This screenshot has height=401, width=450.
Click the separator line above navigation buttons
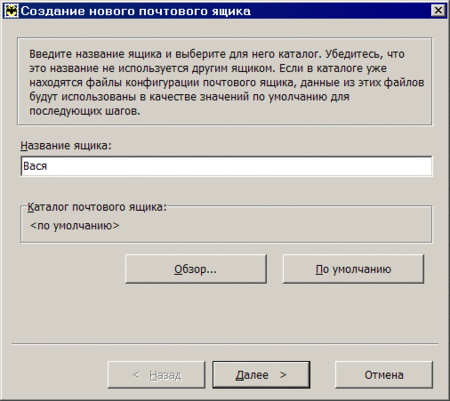pyautogui.click(x=225, y=343)
